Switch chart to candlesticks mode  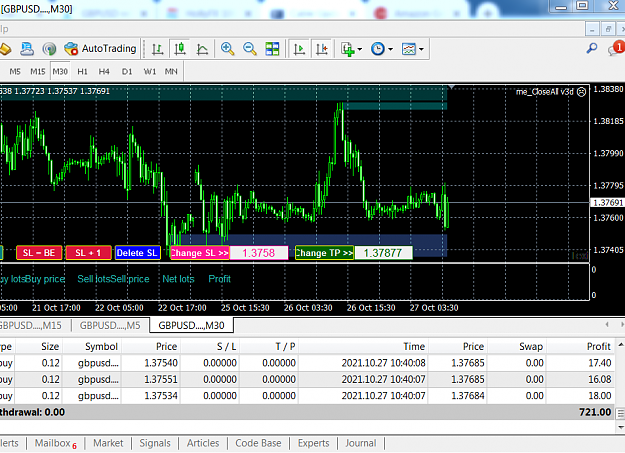[x=180, y=49]
